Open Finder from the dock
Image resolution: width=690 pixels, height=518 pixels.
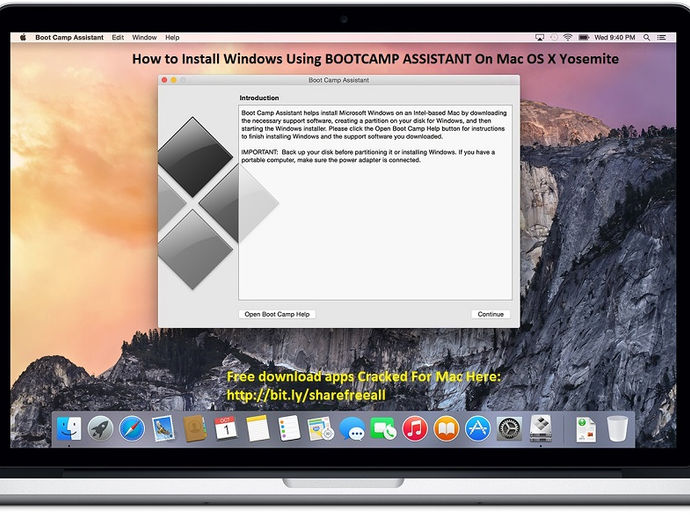point(69,429)
